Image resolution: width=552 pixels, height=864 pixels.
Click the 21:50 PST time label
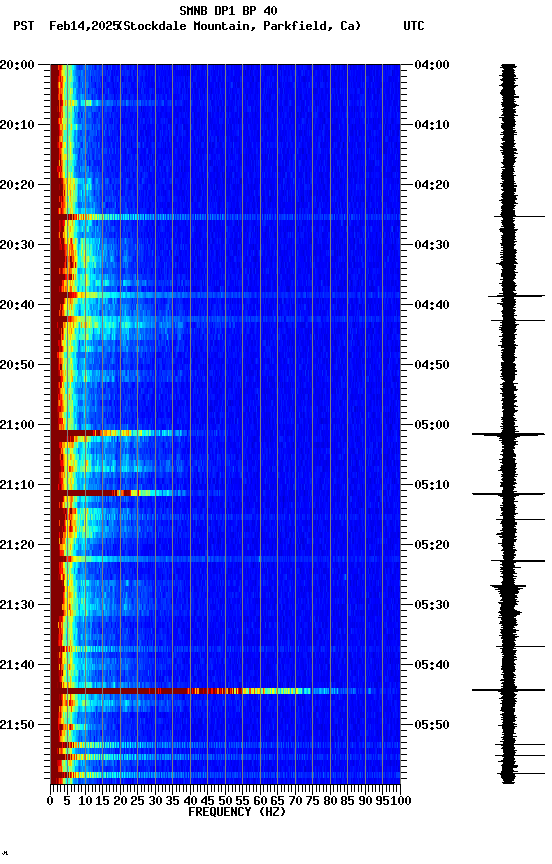click(x=17, y=726)
